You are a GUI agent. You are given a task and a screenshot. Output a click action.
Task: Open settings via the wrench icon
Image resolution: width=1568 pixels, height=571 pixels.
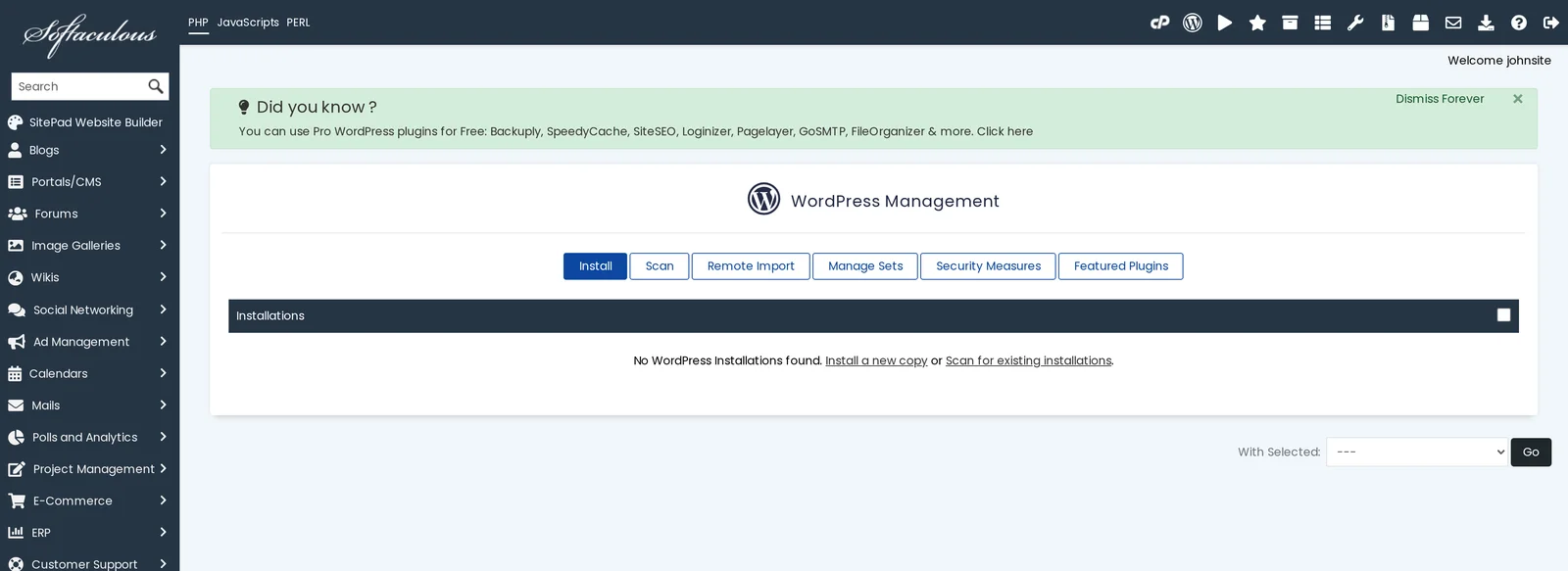pyautogui.click(x=1355, y=23)
